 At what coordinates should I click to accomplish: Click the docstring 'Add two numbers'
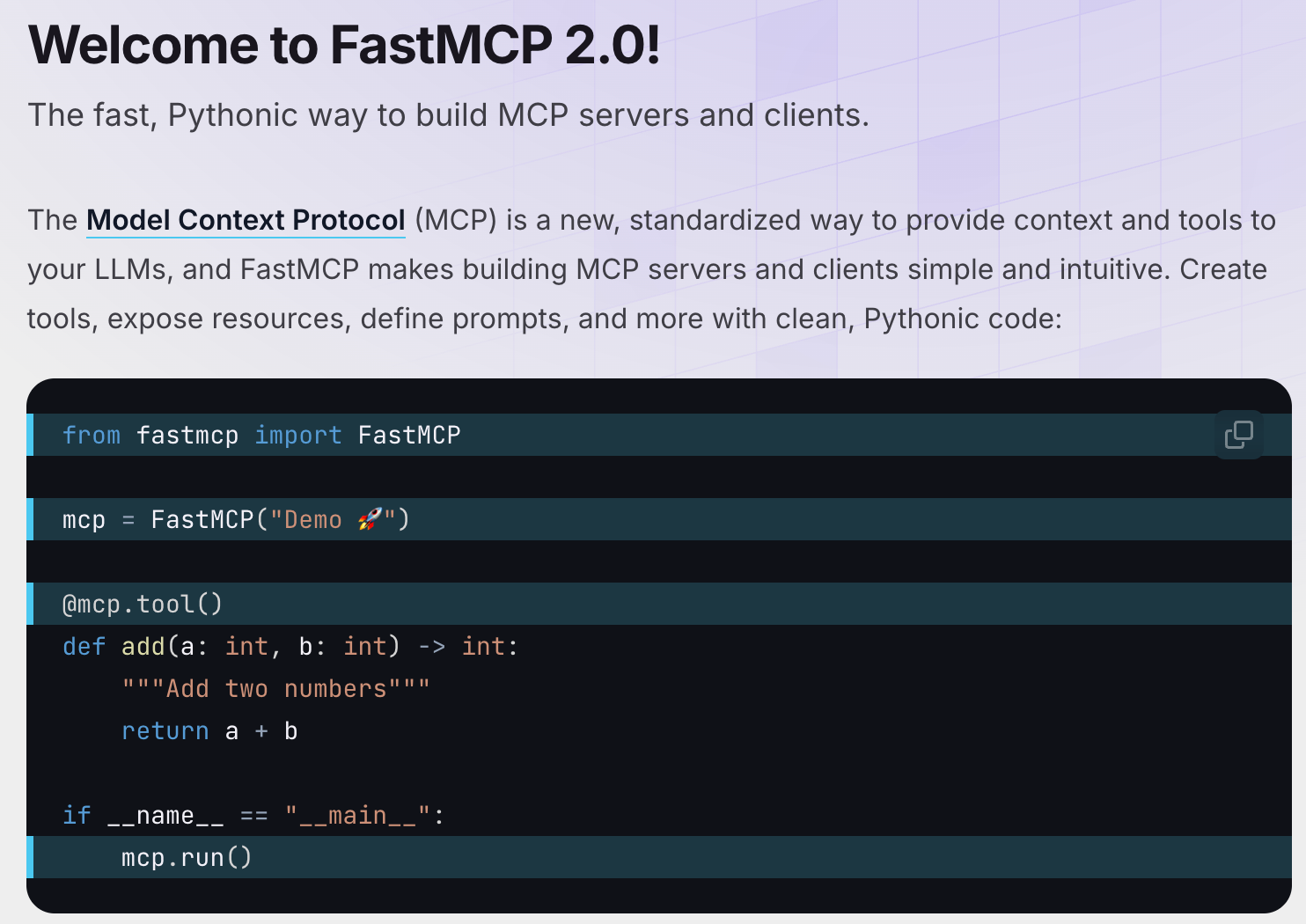pyautogui.click(x=276, y=688)
